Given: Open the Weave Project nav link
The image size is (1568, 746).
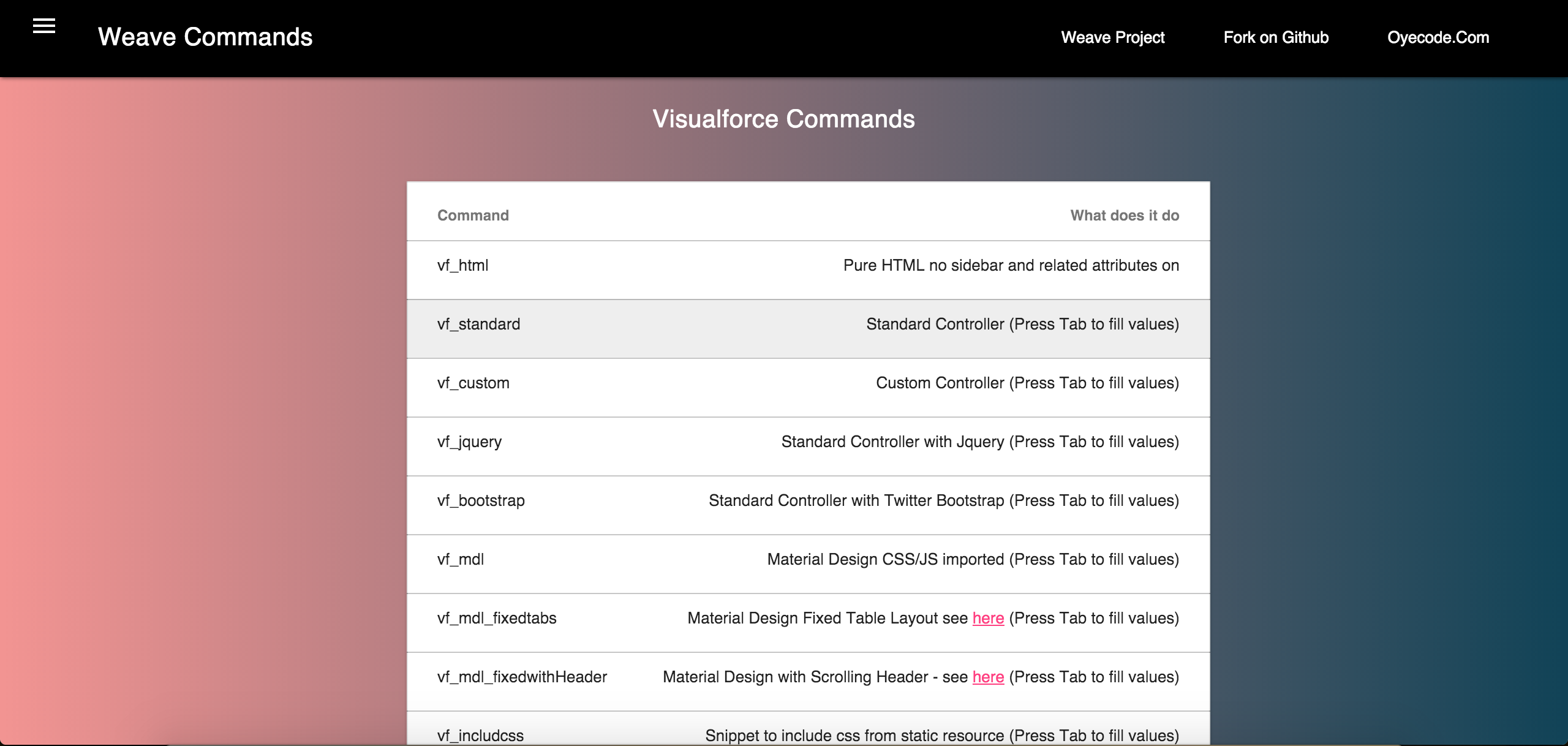Looking at the screenshot, I should coord(1112,37).
